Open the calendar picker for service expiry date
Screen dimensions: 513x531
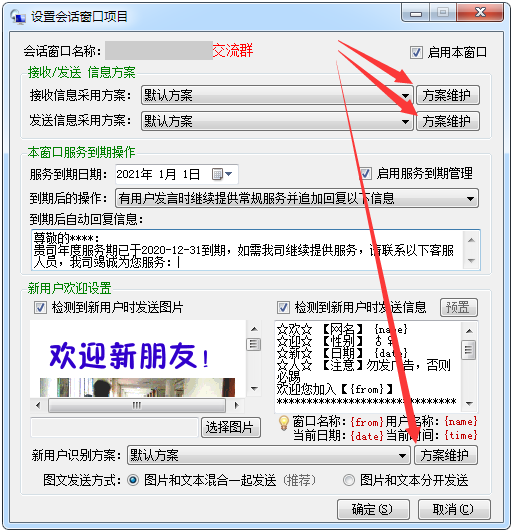pos(222,174)
